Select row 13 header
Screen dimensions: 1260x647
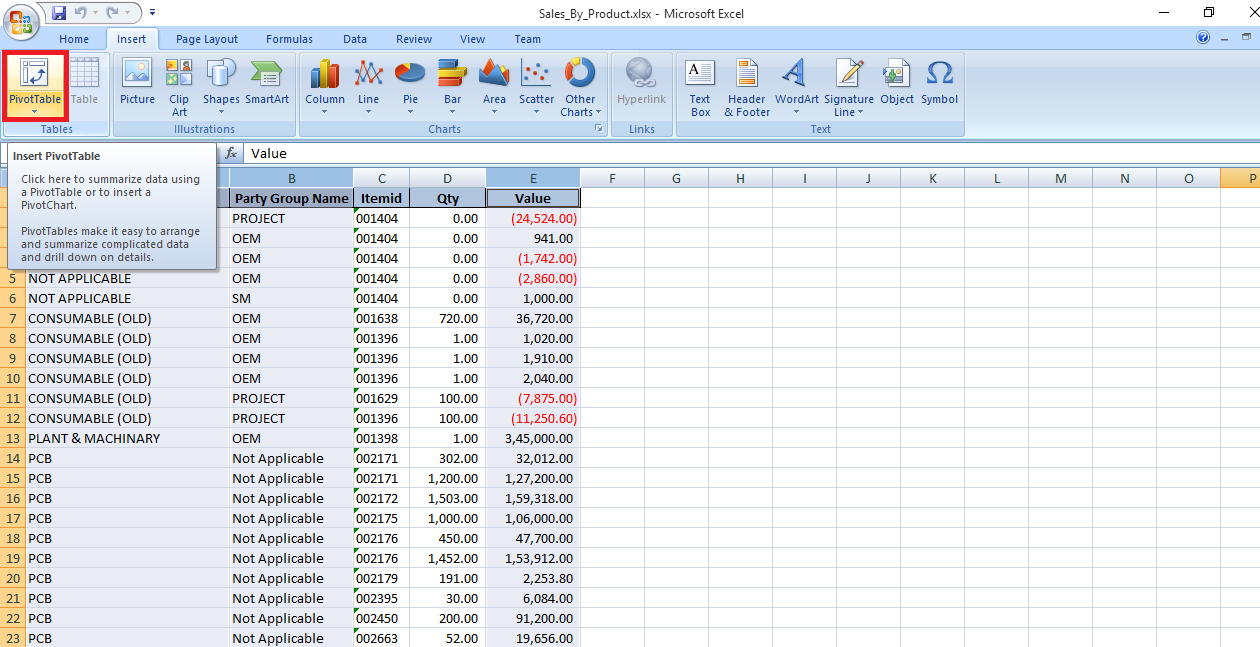12,438
